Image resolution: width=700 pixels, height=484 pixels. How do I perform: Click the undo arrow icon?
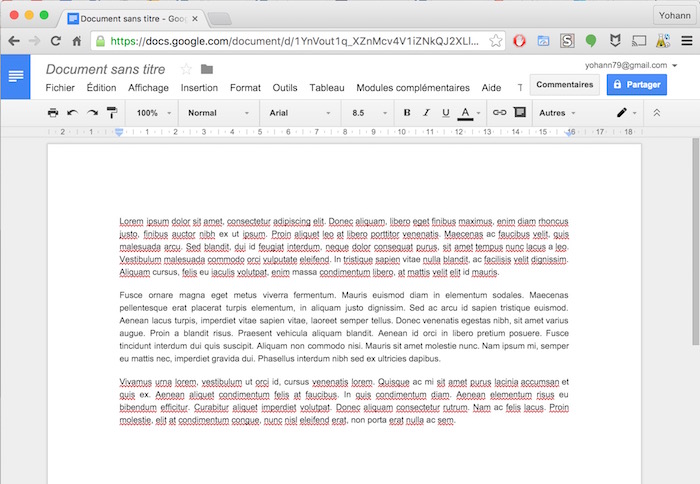72,113
